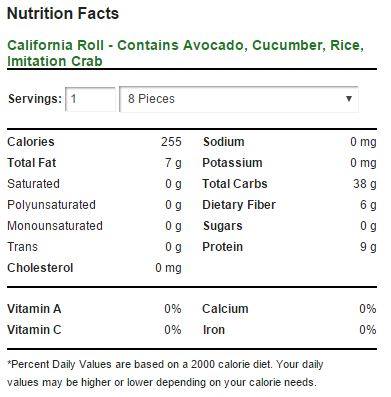The image size is (391, 397).
Task: Select the 255 calories value
Action: click(171, 142)
